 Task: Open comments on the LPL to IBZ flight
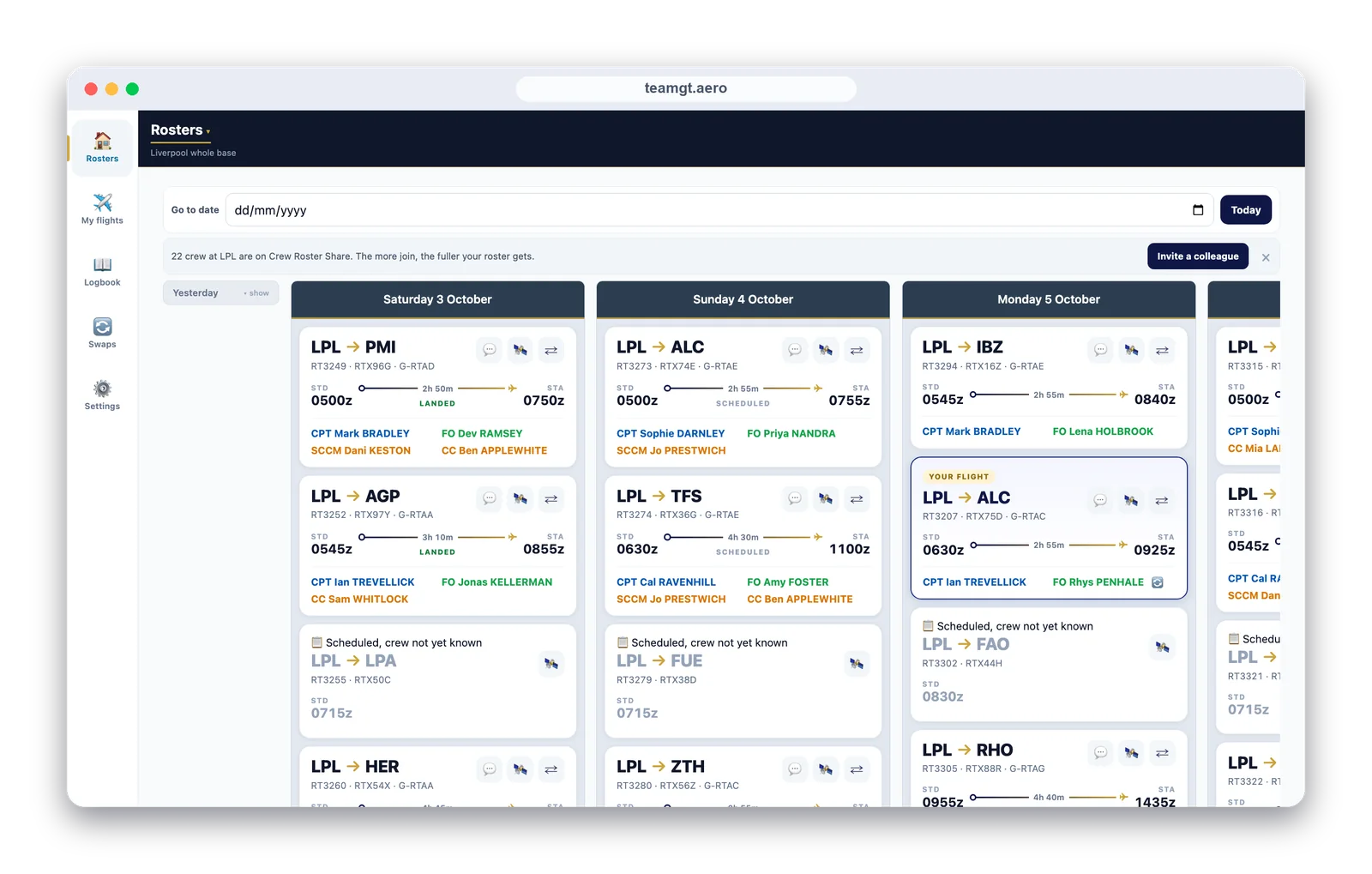pyautogui.click(x=1101, y=350)
